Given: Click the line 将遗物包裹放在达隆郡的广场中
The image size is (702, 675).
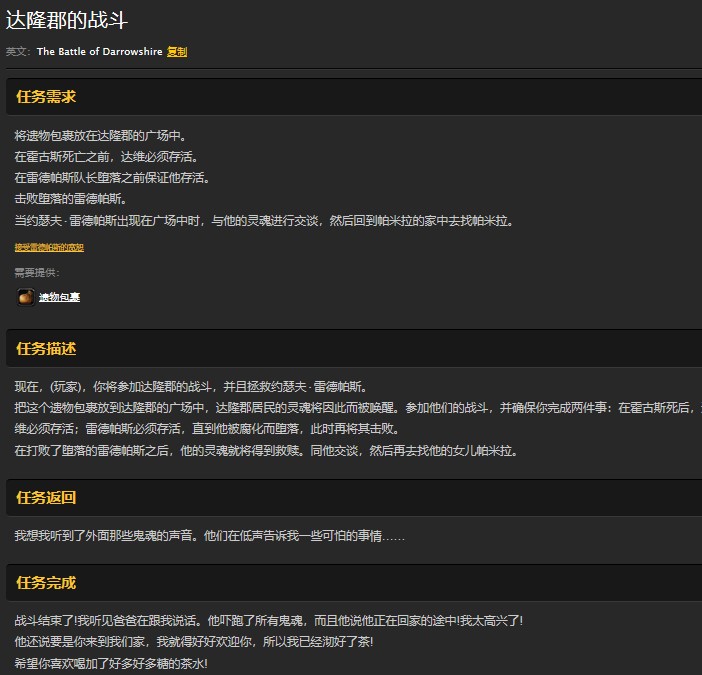Looking at the screenshot, I should (100, 136).
